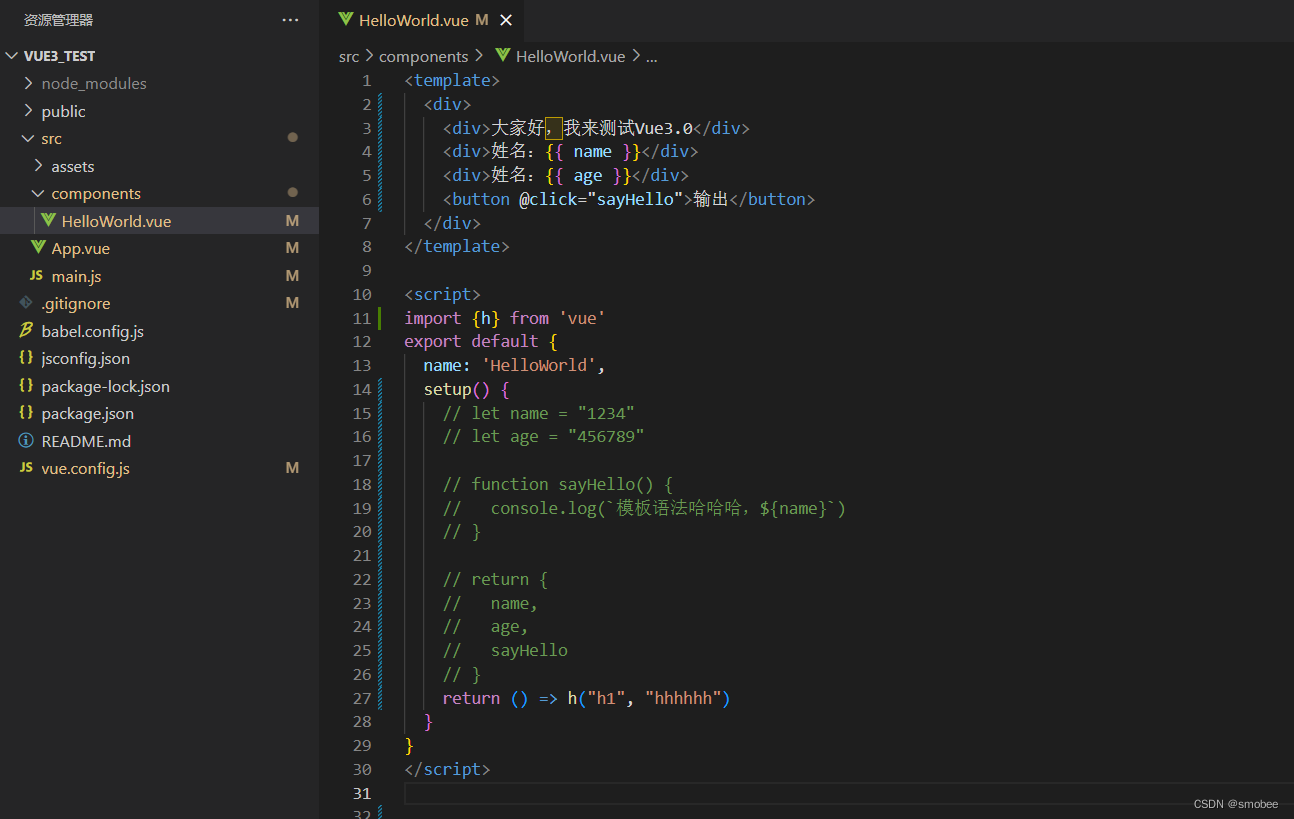Click the '资源管理器' explorer panel title
The width and height of the screenshot is (1294, 819).
tap(58, 20)
